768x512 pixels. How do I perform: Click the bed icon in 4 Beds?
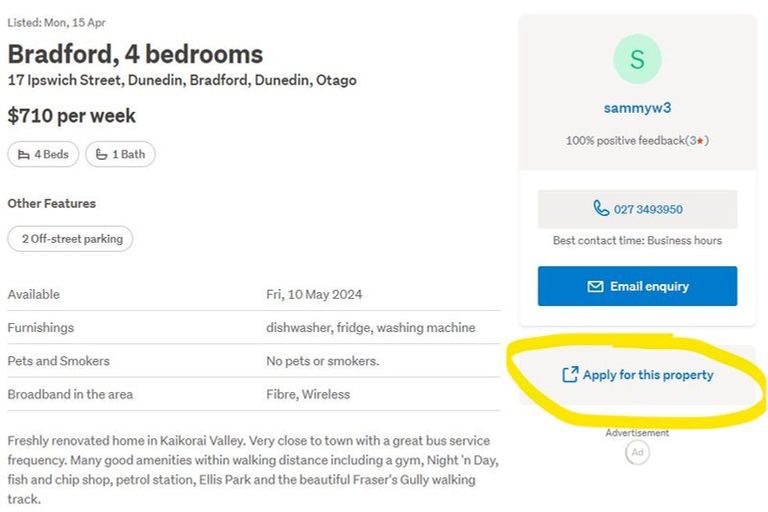[22, 154]
